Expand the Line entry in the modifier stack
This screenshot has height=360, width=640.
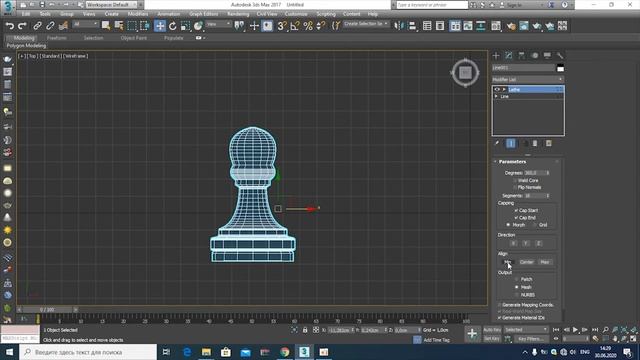point(496,97)
